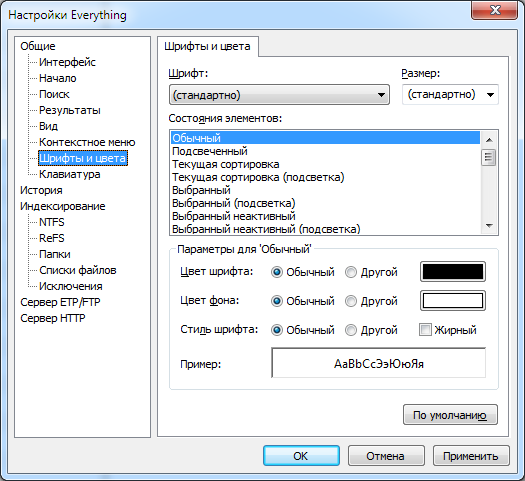Open the Вид settings page
This screenshot has width=525, height=481.
click(49, 126)
